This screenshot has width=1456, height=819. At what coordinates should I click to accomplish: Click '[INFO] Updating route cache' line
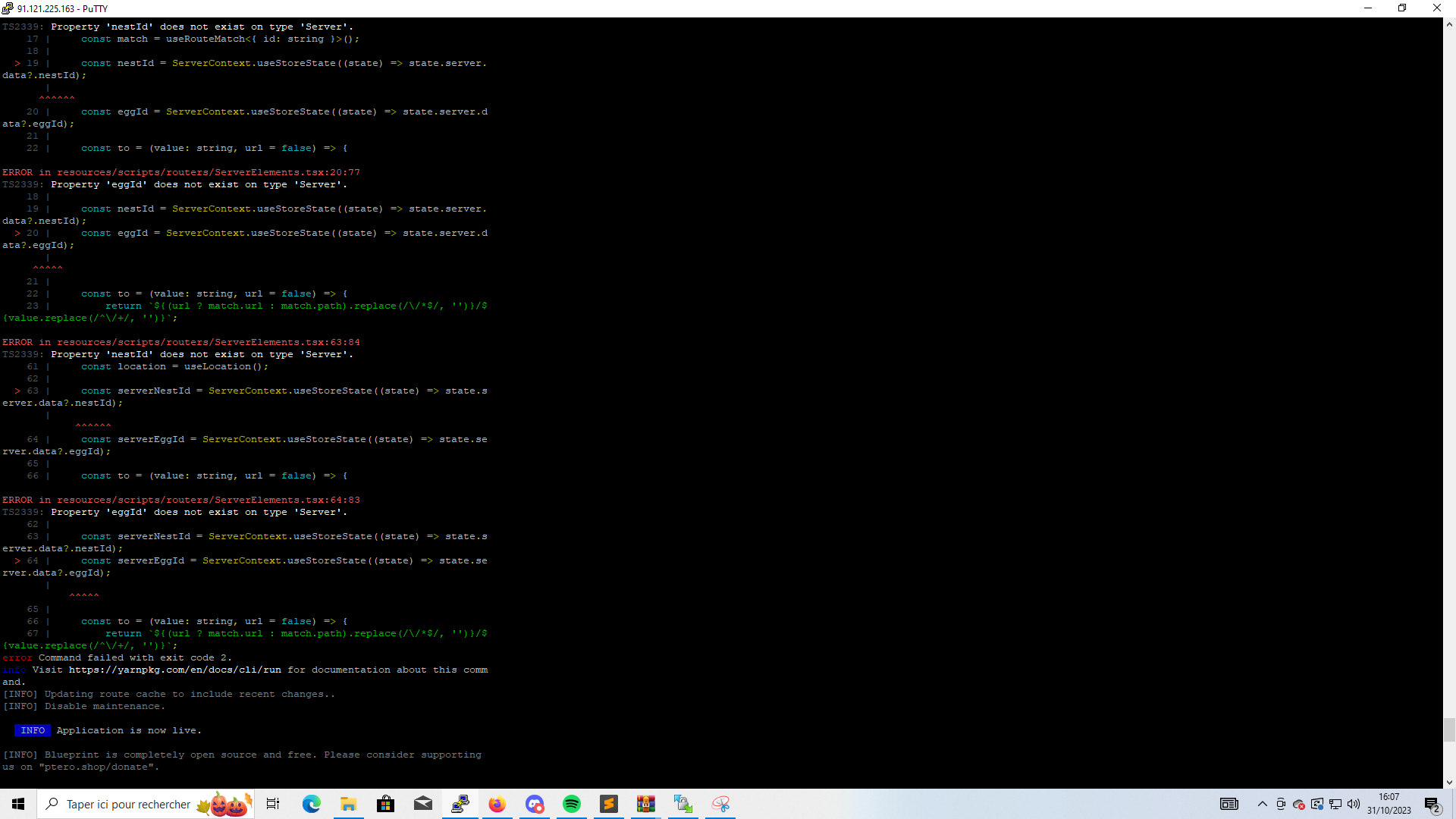pyautogui.click(x=168, y=694)
